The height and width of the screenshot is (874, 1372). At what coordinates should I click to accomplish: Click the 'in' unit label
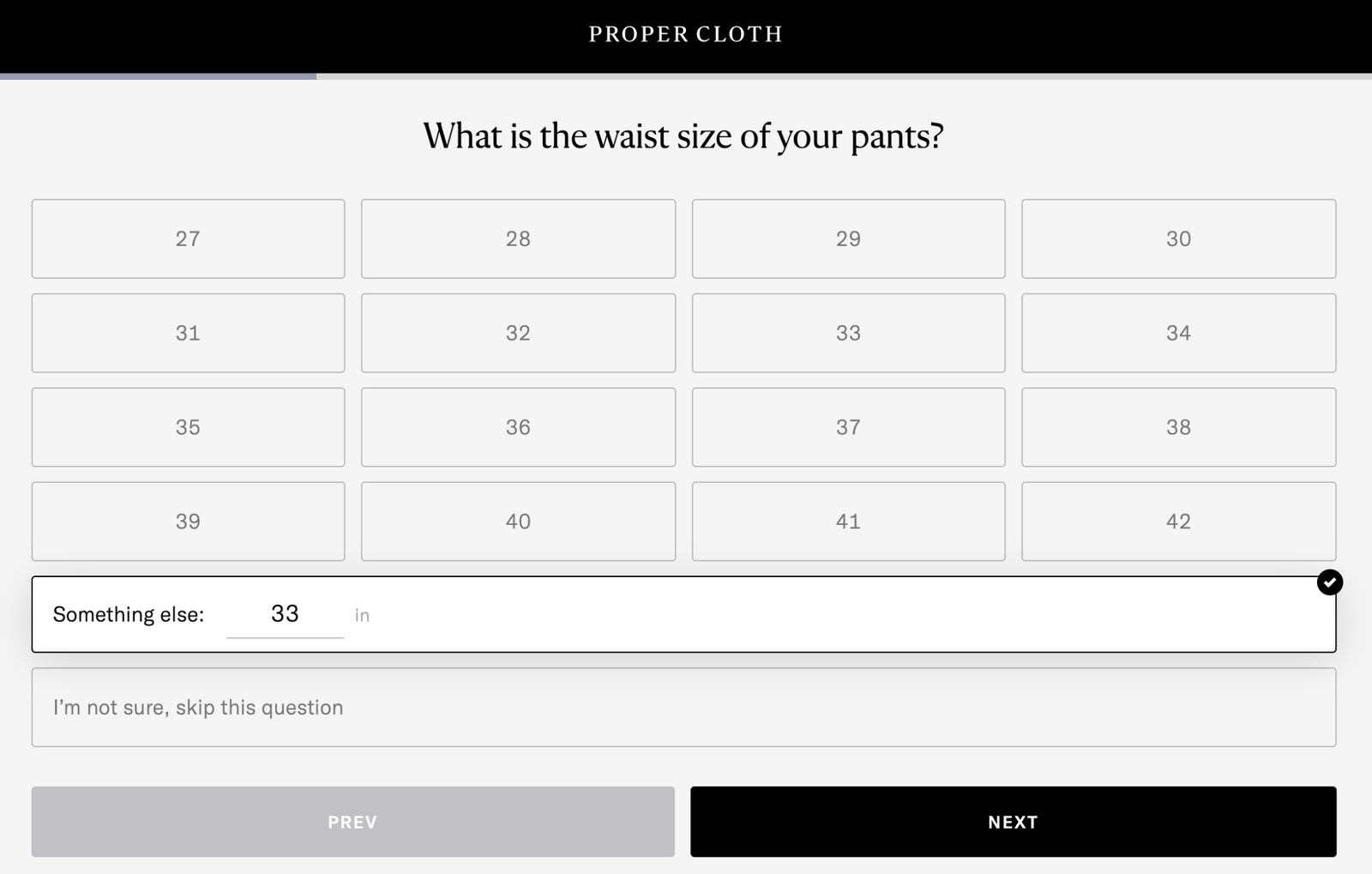click(x=363, y=615)
